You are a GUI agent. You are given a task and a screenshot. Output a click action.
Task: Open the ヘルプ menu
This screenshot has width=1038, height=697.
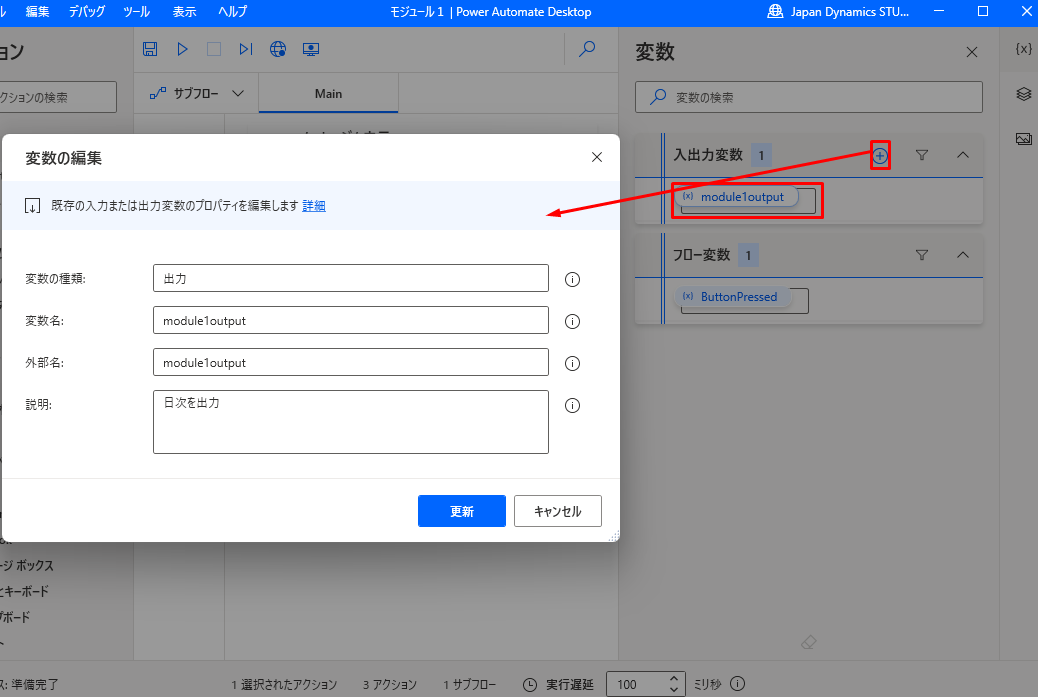232,12
